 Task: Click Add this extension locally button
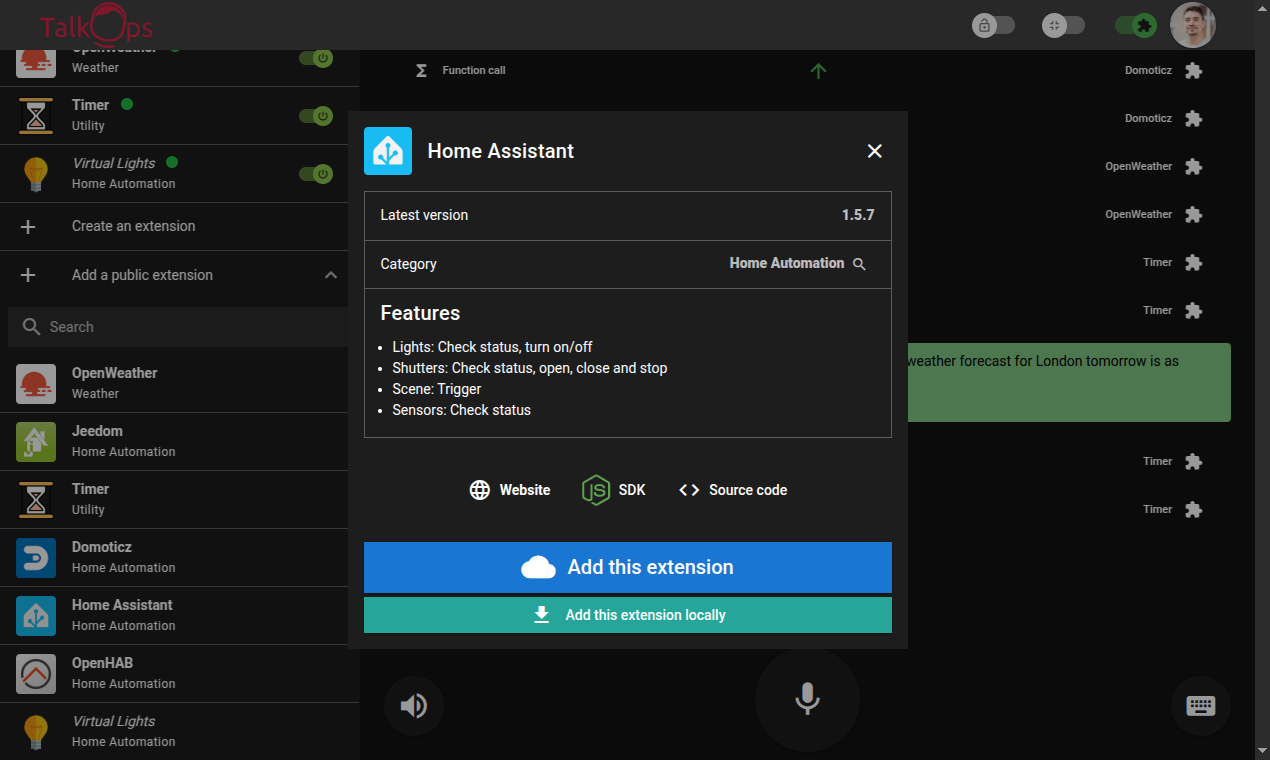tap(627, 615)
